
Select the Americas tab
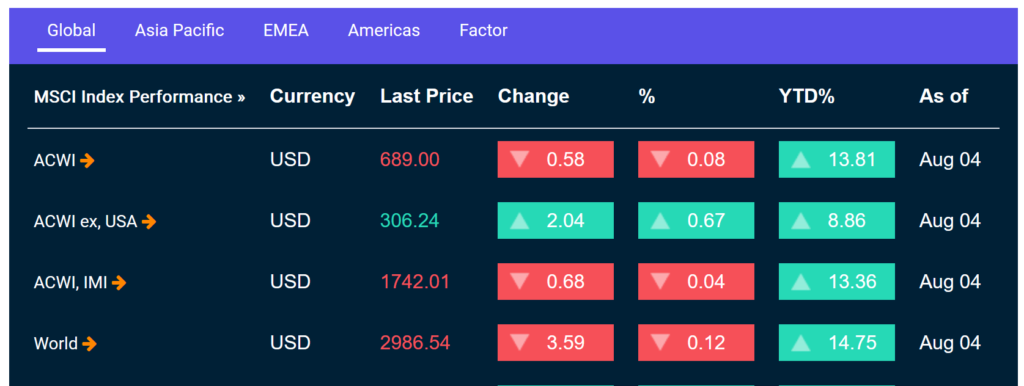click(384, 30)
